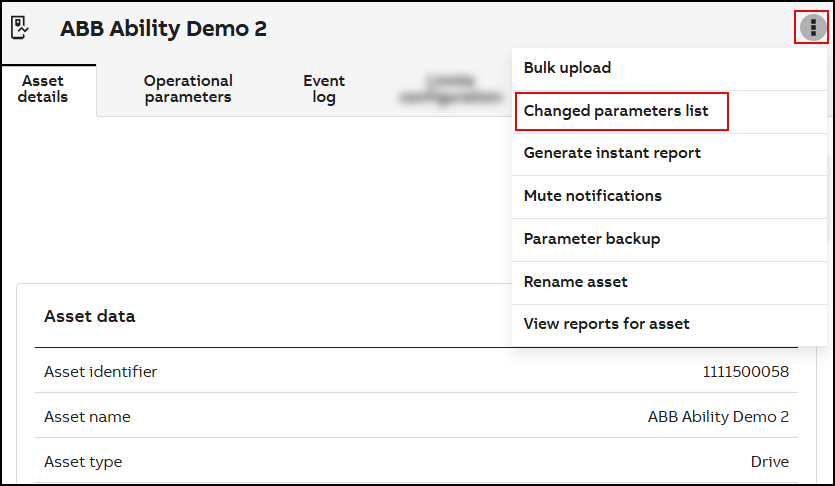Click the ABB Ability Demo 2 title
Viewport: 835px width, 486px height.
tap(163, 29)
